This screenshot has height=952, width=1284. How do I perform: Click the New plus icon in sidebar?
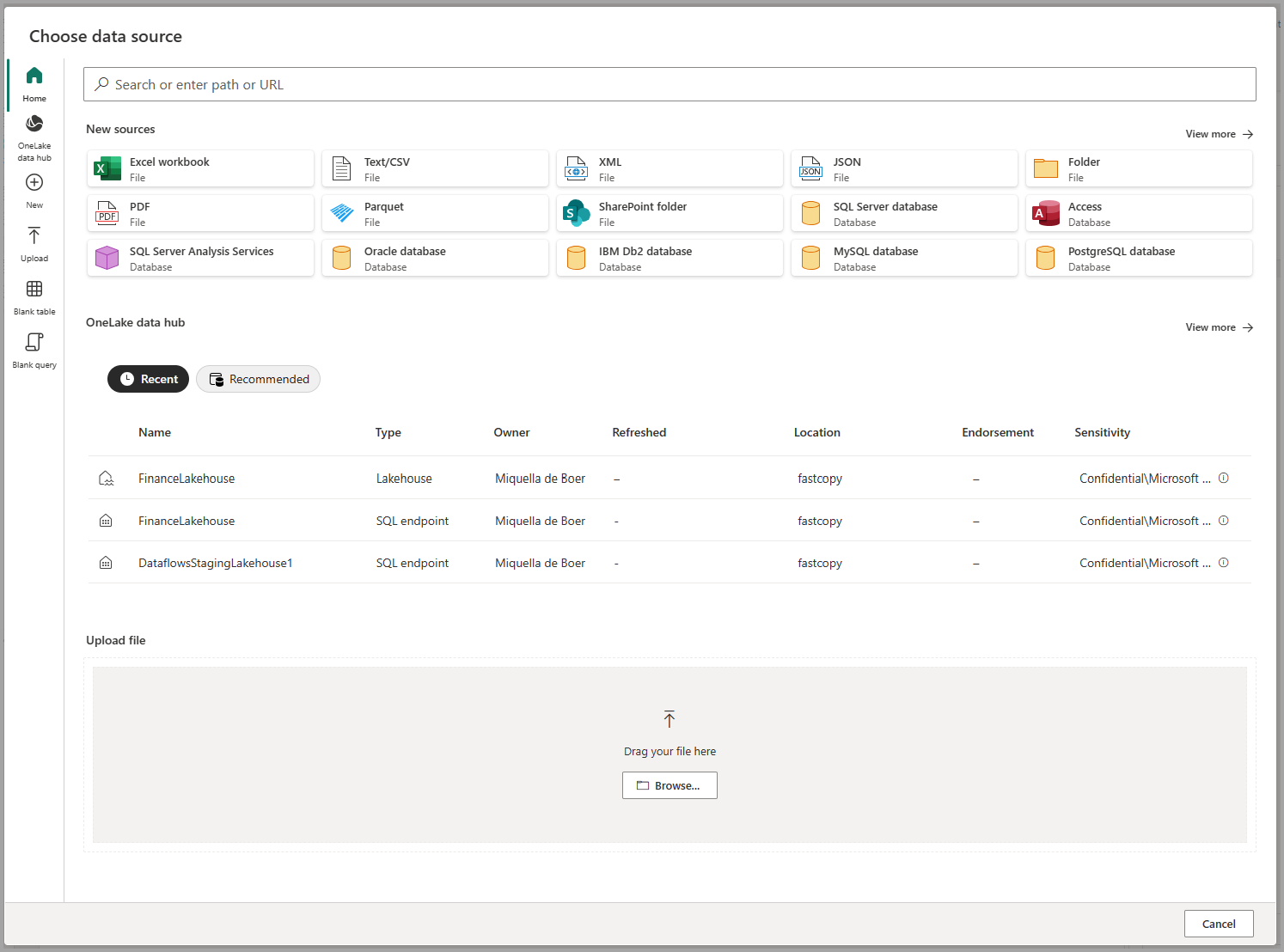(x=34, y=183)
